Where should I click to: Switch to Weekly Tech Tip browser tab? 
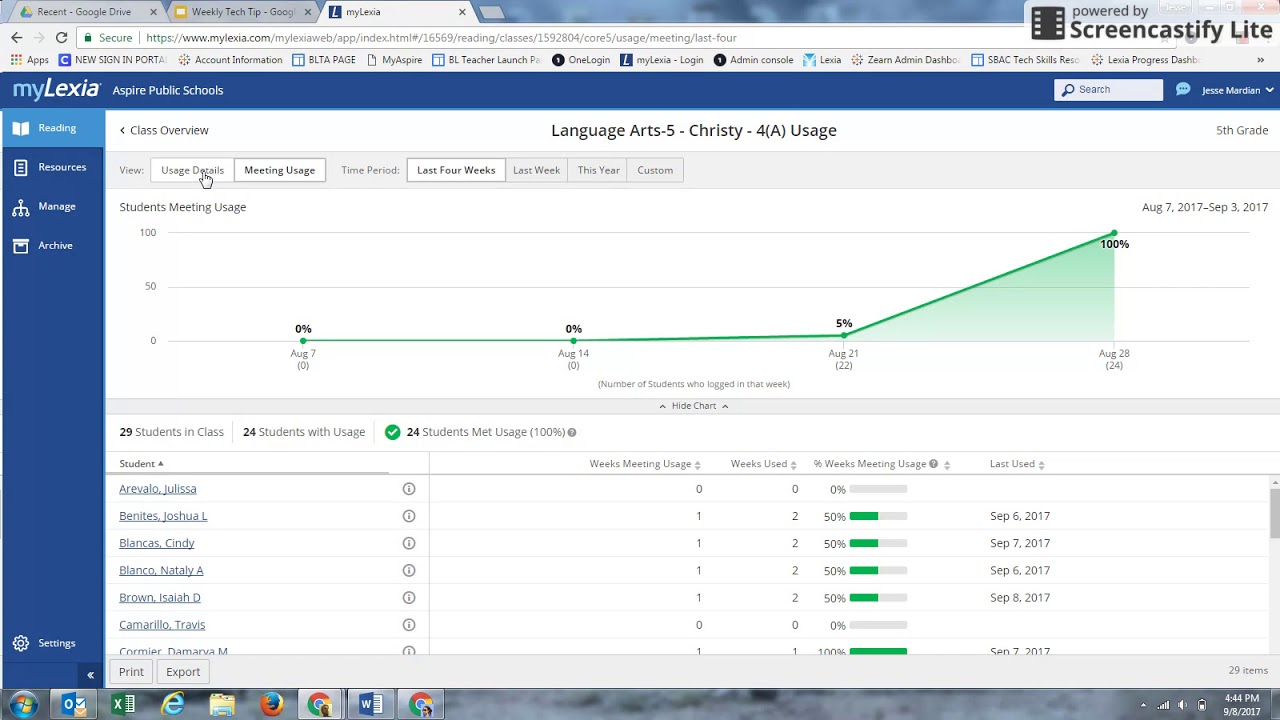[243, 12]
